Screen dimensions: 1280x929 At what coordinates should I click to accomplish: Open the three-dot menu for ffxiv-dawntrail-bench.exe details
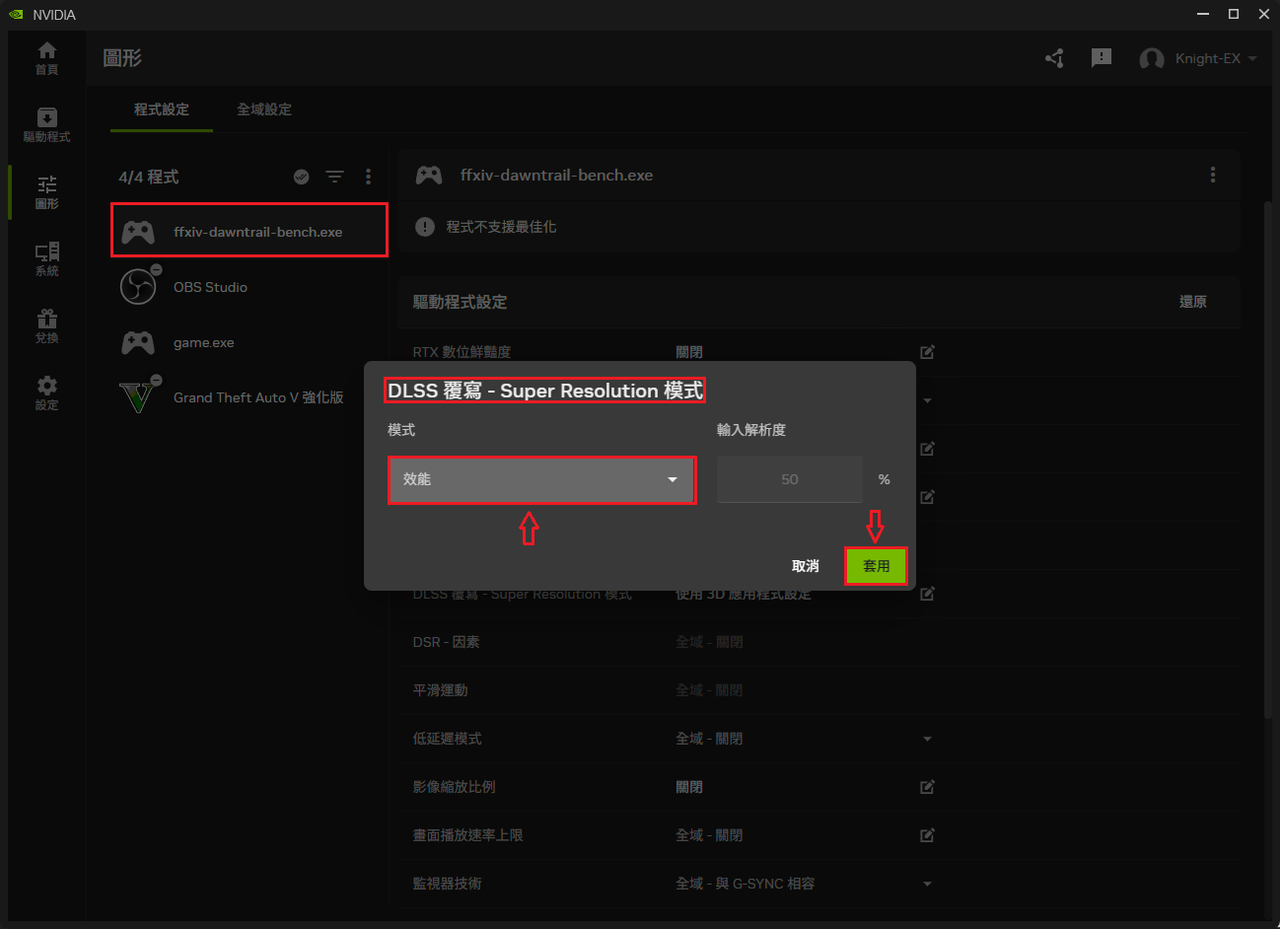click(x=1213, y=175)
